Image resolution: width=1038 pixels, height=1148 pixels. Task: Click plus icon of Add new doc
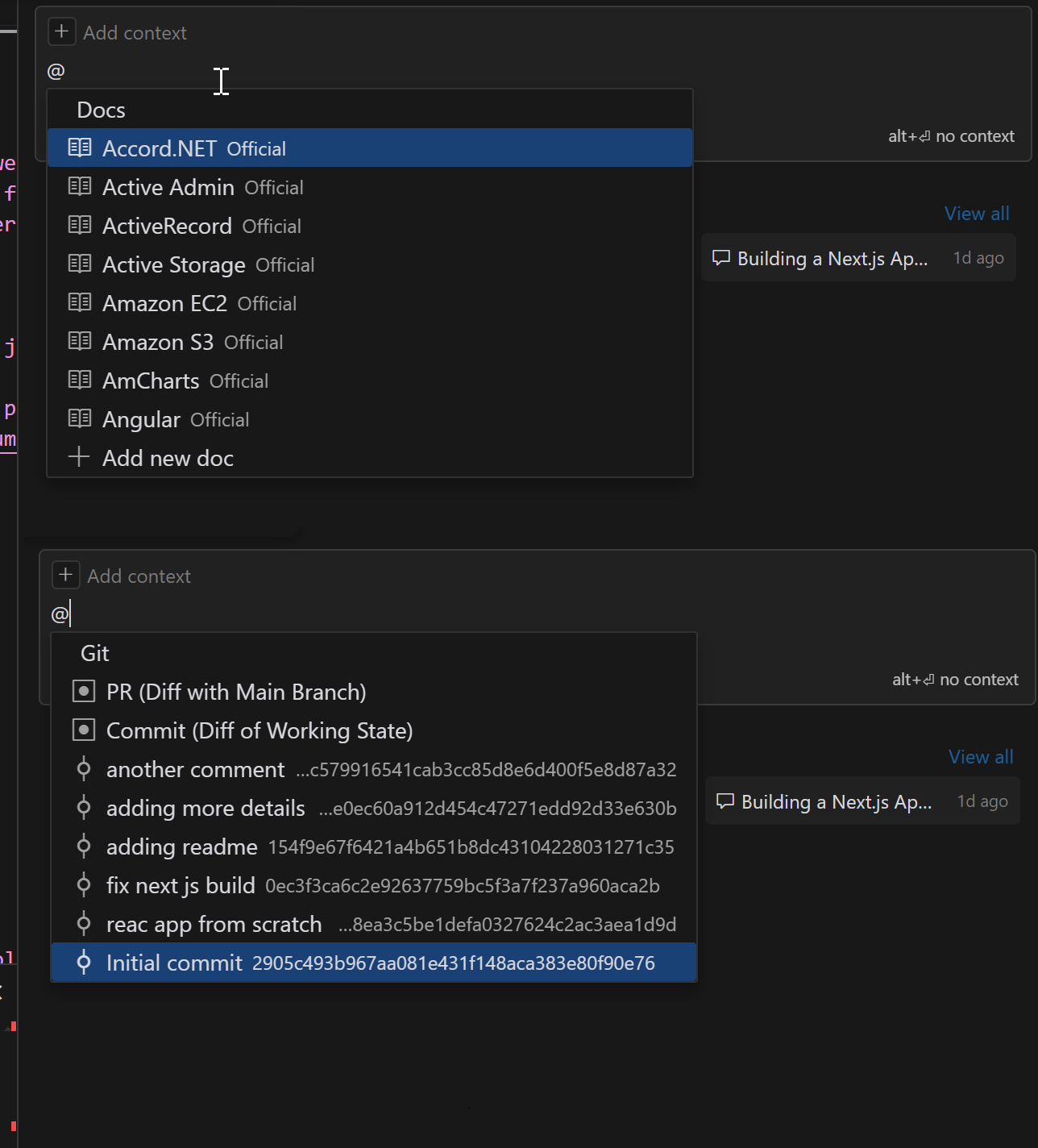79,457
